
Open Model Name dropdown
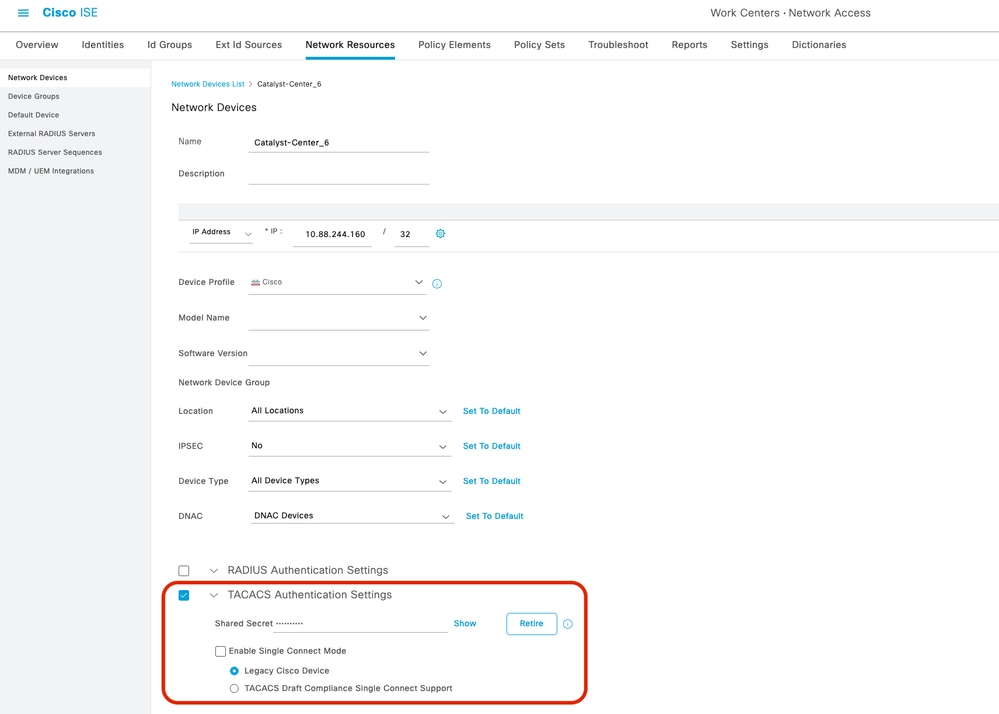[338, 318]
